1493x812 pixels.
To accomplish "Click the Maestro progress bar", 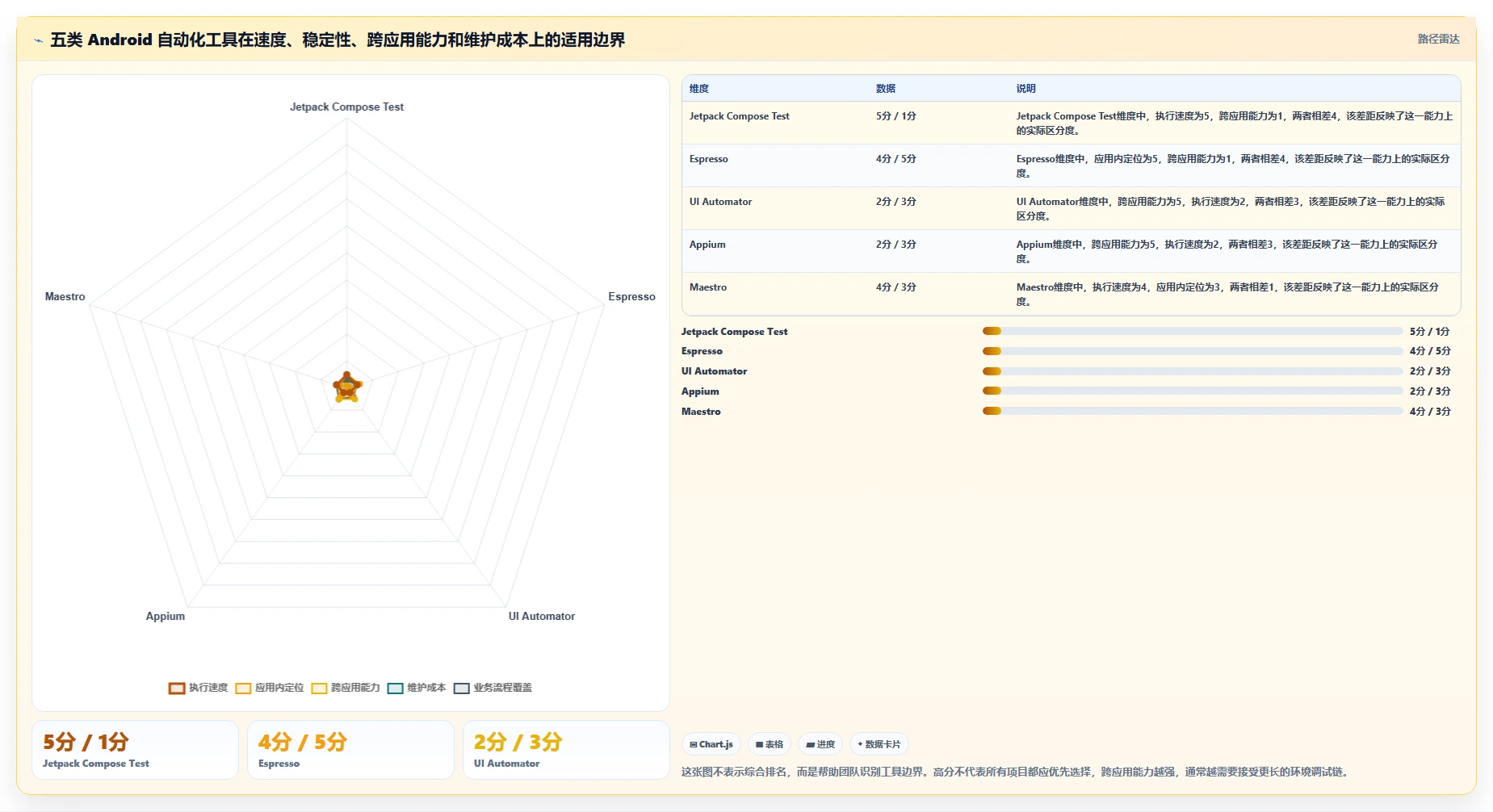I will pos(1193,411).
